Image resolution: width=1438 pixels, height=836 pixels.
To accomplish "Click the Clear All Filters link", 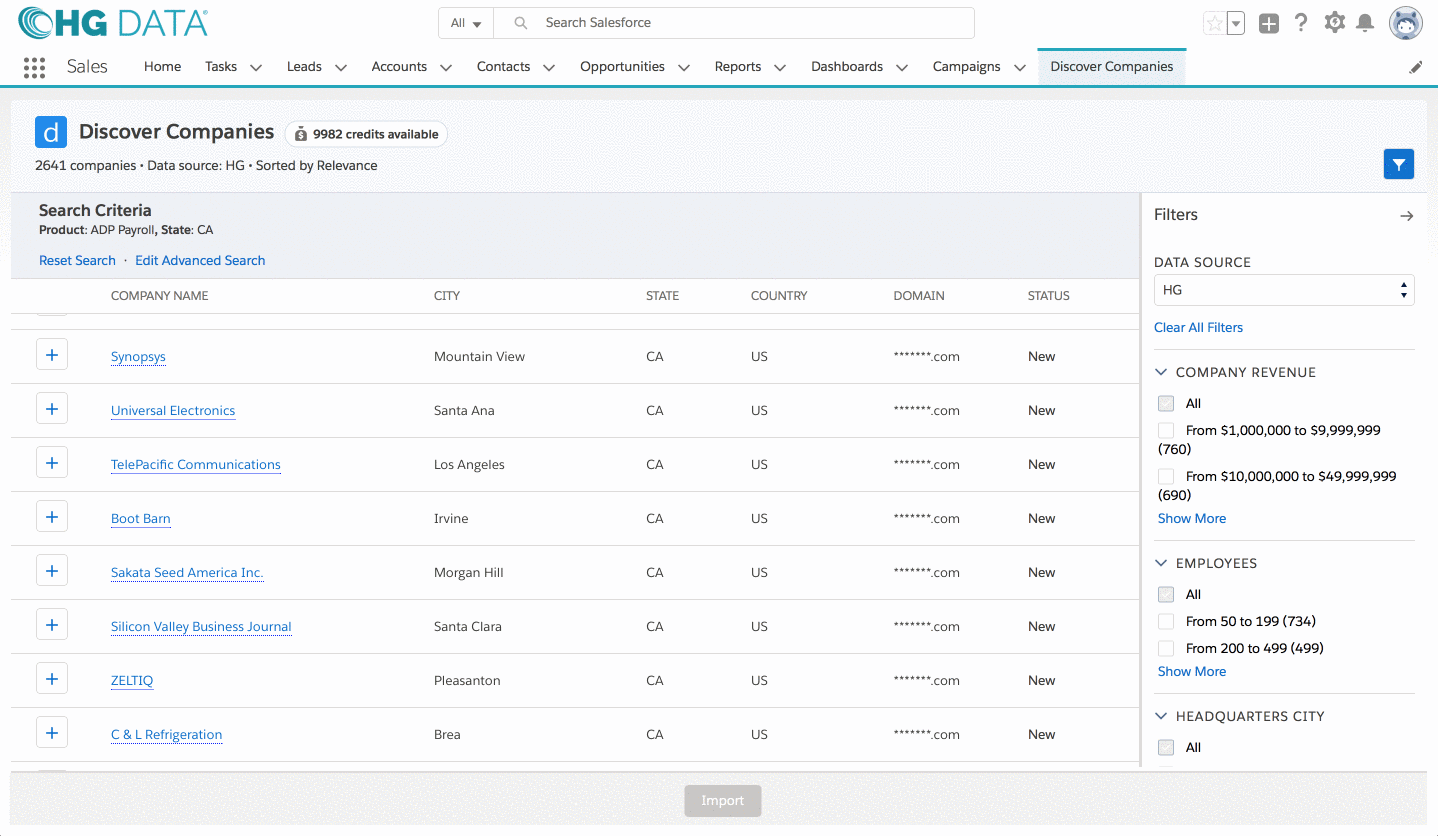I will 1198,327.
